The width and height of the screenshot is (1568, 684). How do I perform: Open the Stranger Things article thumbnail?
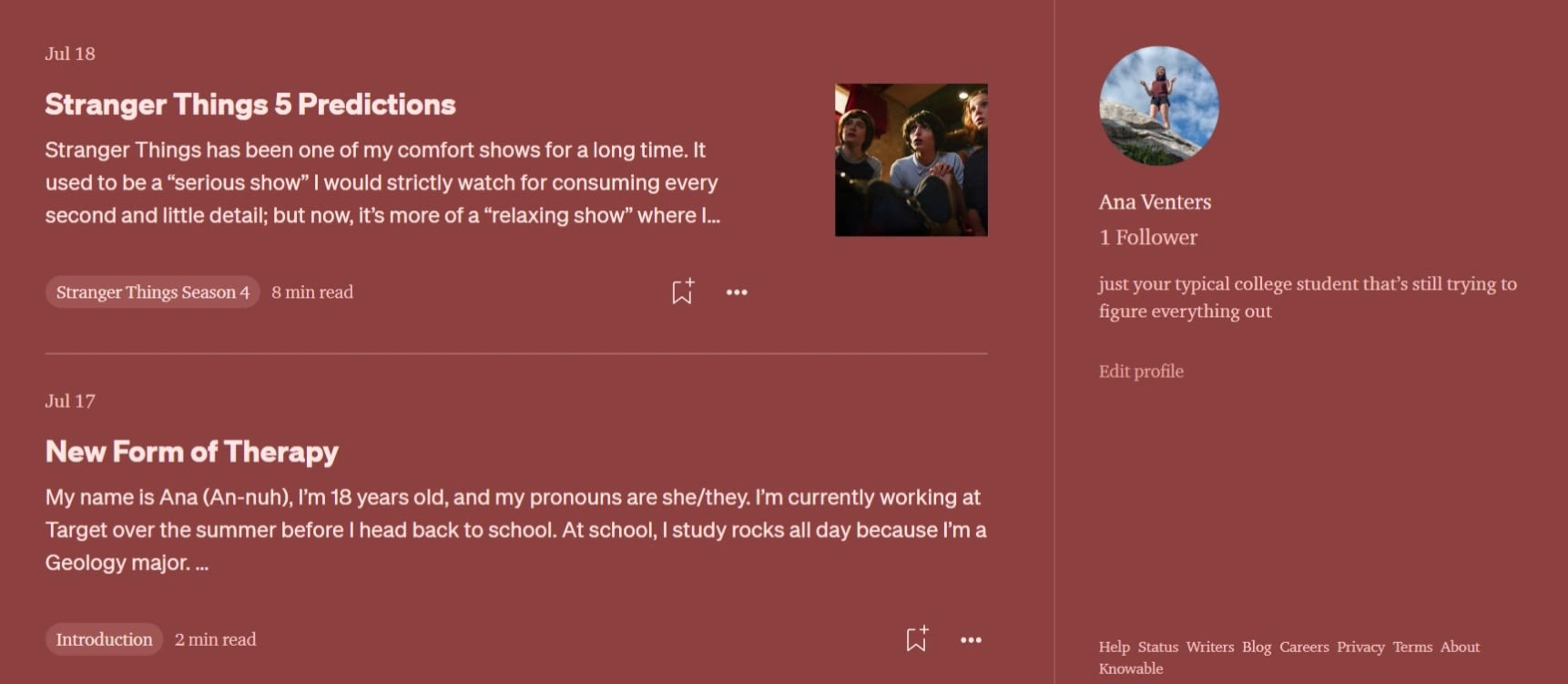[911, 160]
